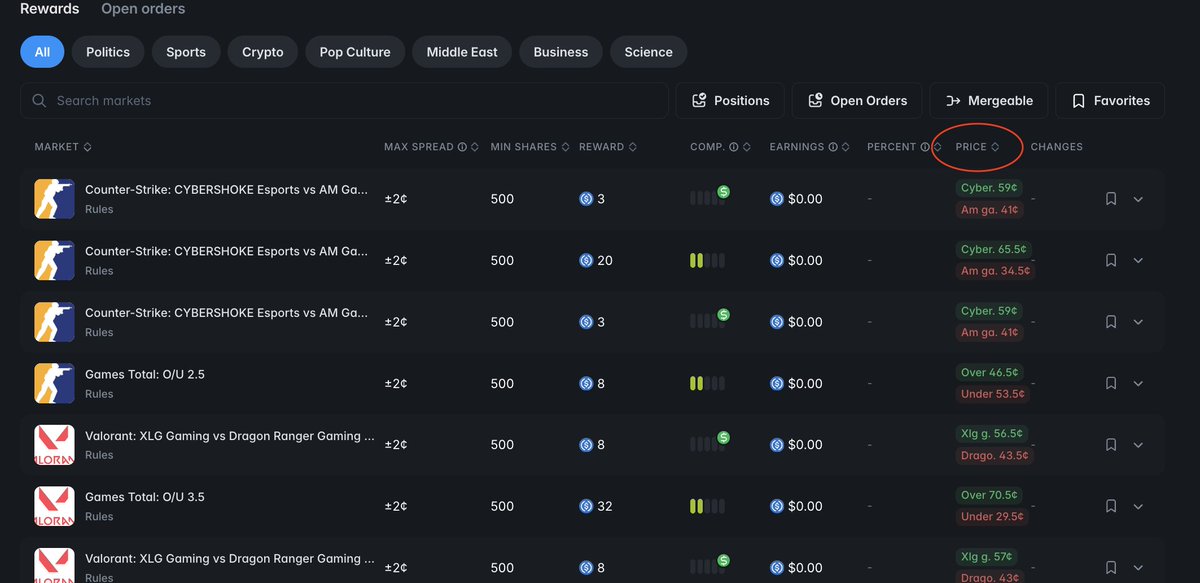Viewport: 1200px width, 583px height.
Task: Open the Positions filter button
Action: click(x=730, y=101)
